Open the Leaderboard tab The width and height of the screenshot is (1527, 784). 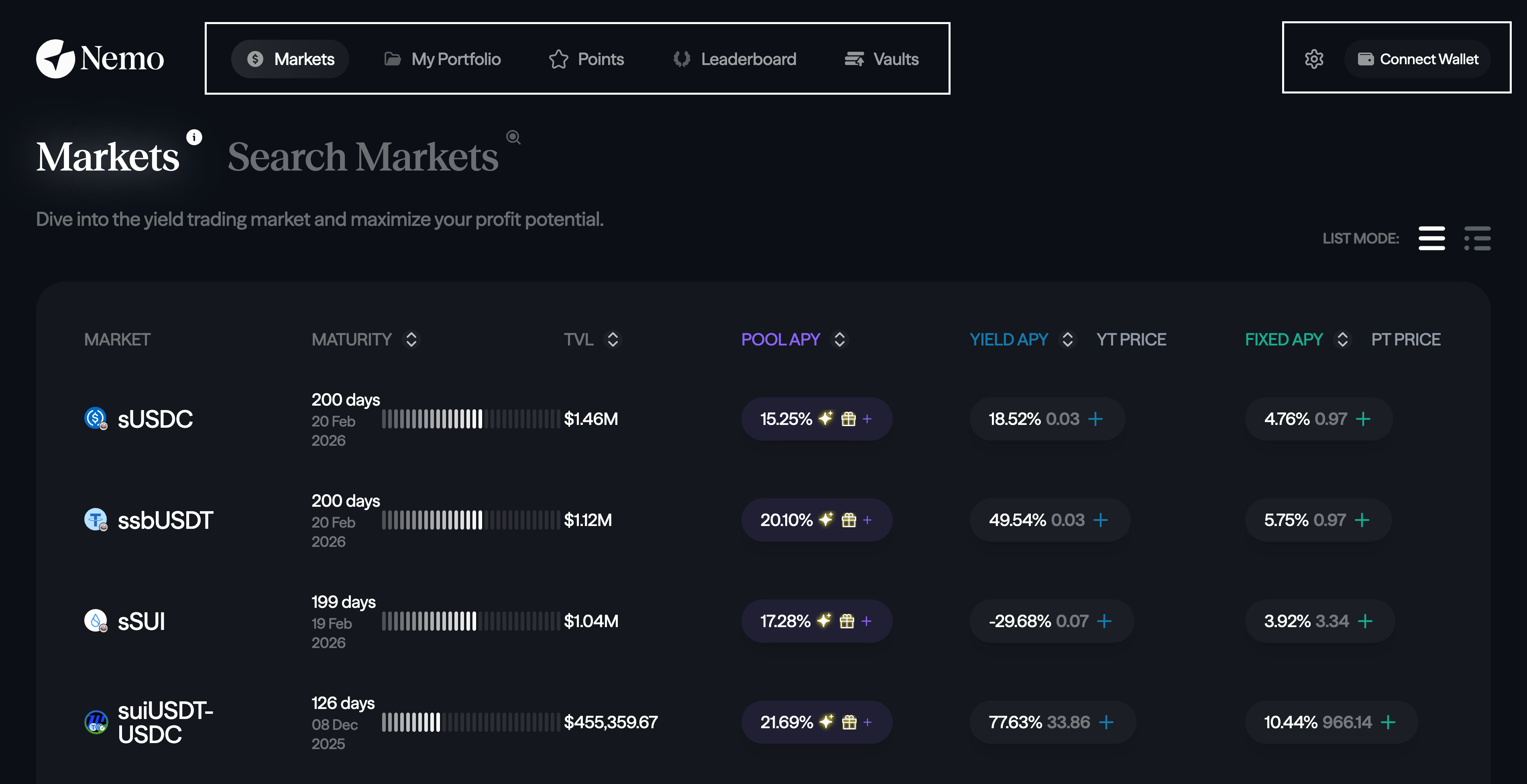[x=735, y=59]
